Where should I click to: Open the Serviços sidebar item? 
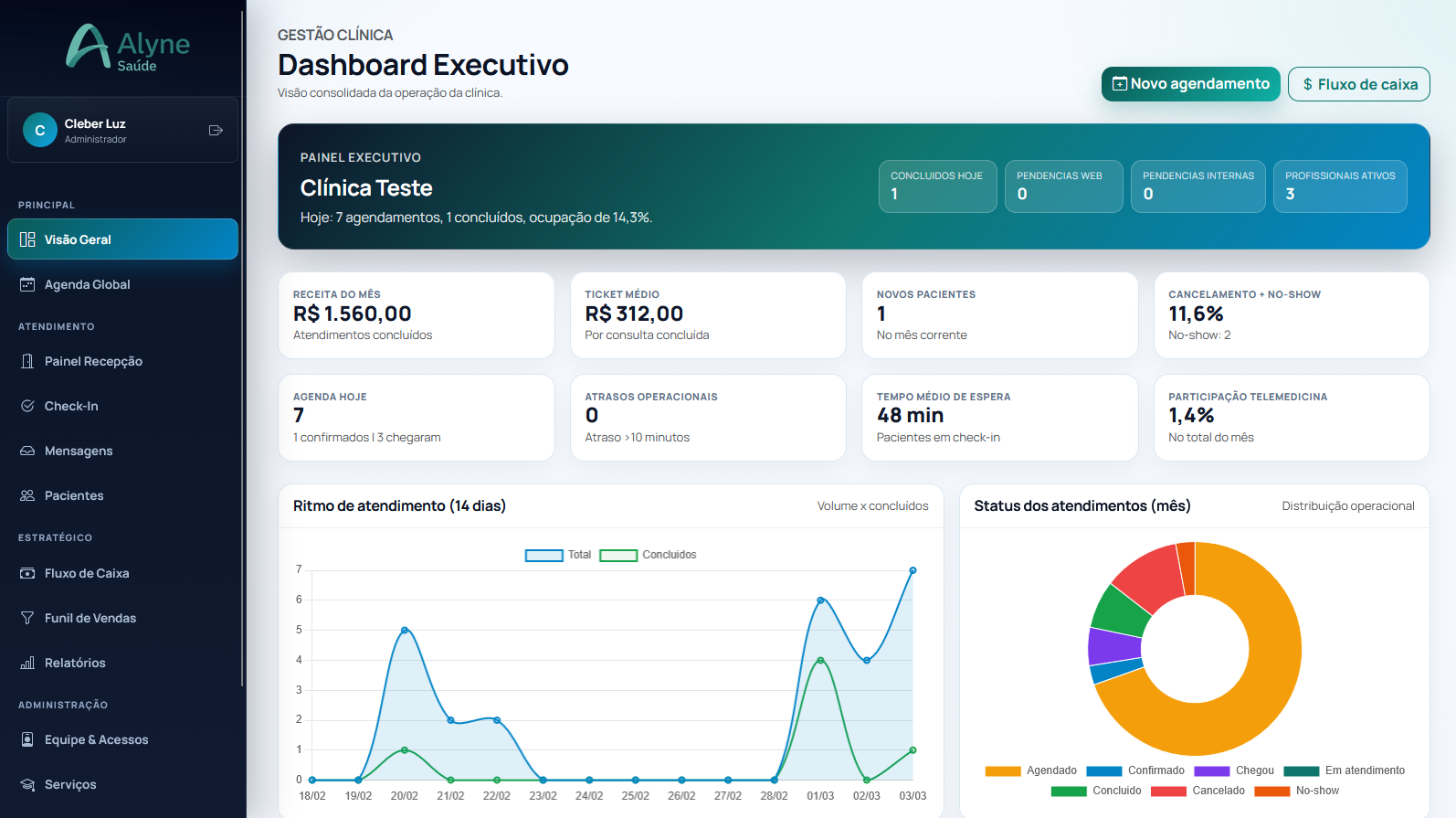click(70, 784)
